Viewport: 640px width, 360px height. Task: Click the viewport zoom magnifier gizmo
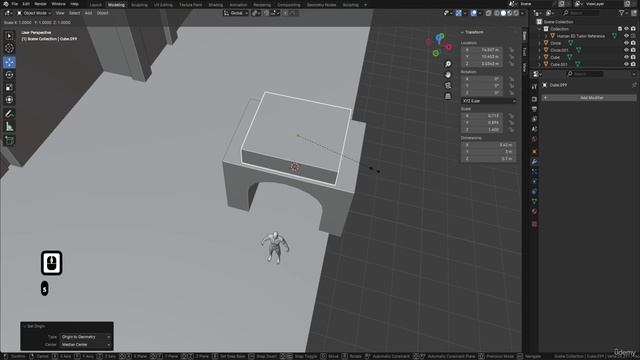click(448, 64)
